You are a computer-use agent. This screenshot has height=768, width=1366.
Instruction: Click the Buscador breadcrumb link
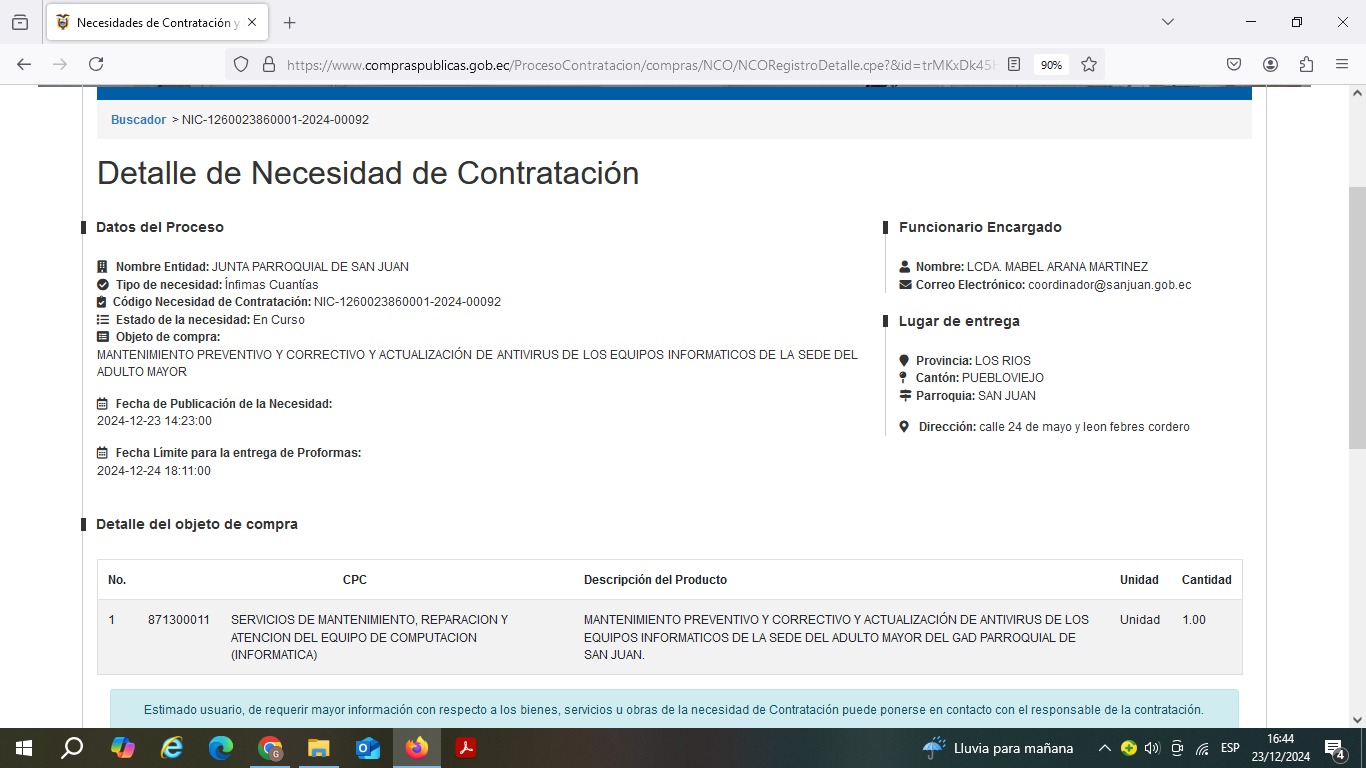click(x=138, y=120)
